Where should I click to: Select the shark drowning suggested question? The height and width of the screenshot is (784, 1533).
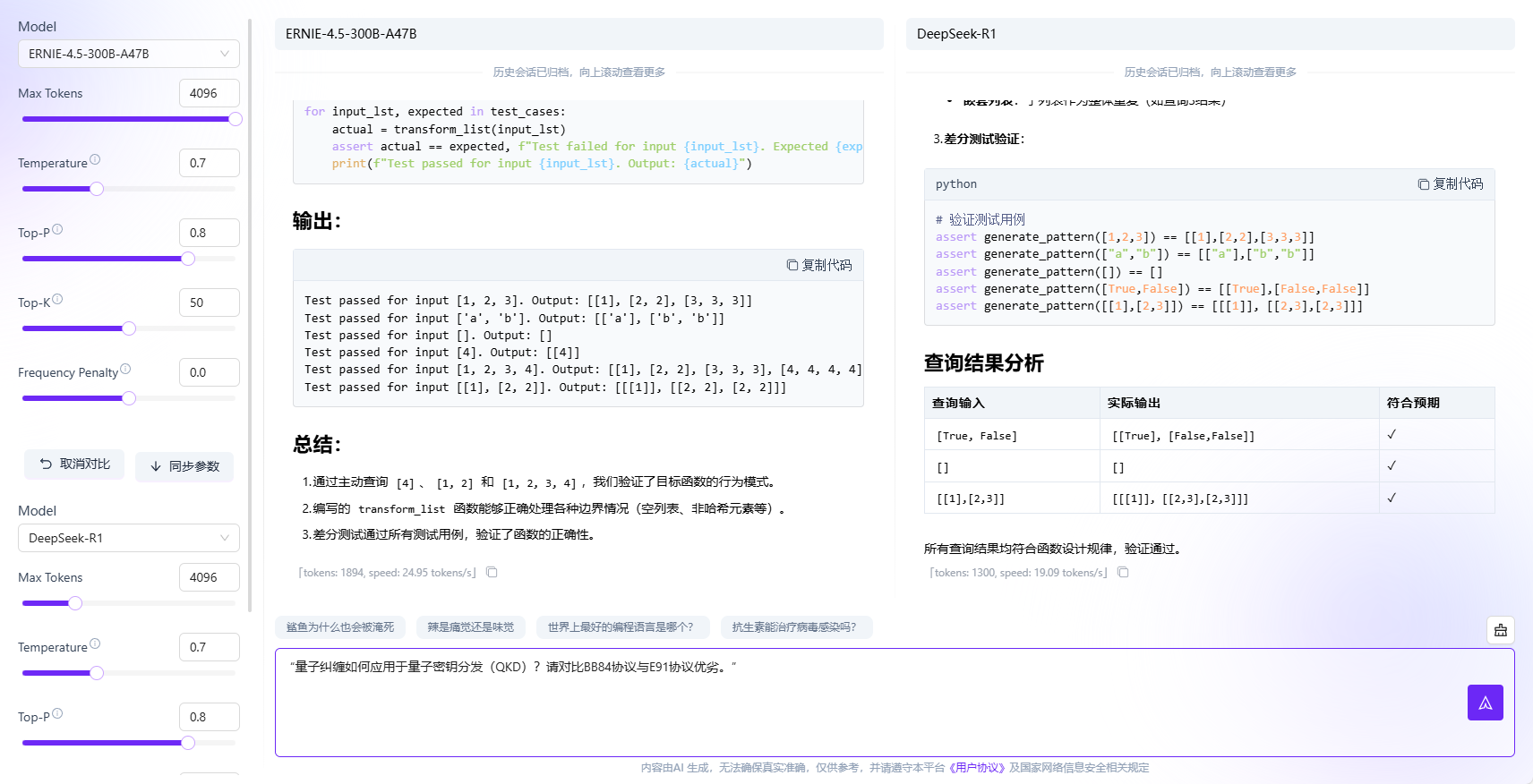click(340, 627)
